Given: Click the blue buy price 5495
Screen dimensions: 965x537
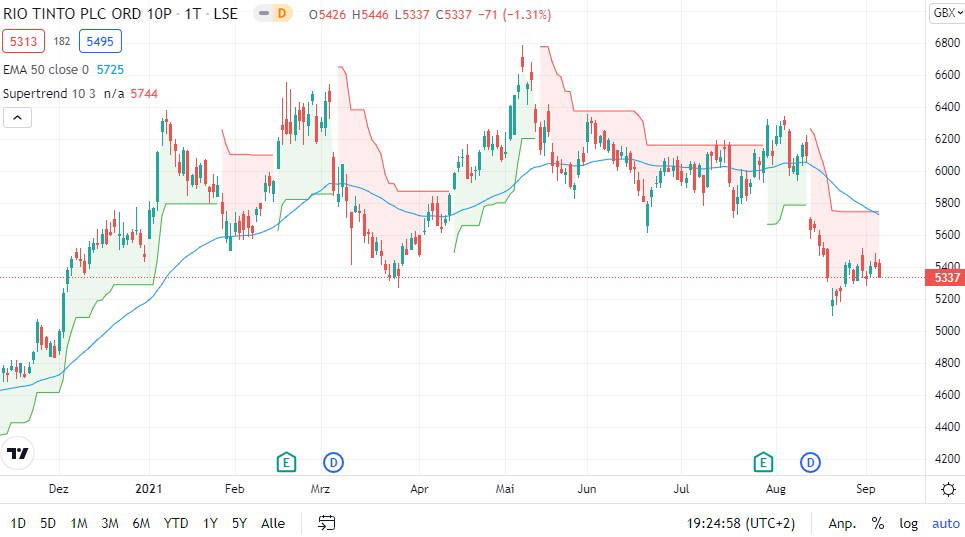Looking at the screenshot, I should point(100,41).
